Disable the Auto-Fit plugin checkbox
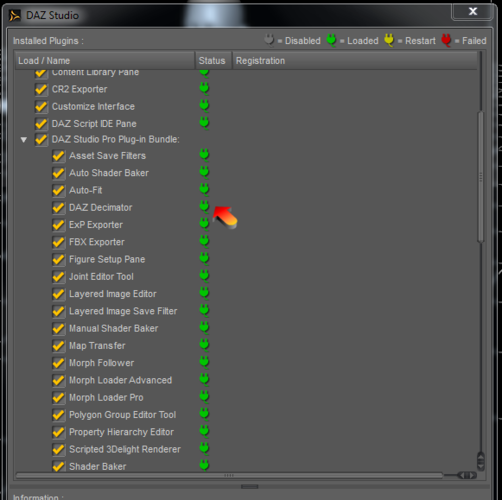This screenshot has height=500, width=502. pos(58,190)
